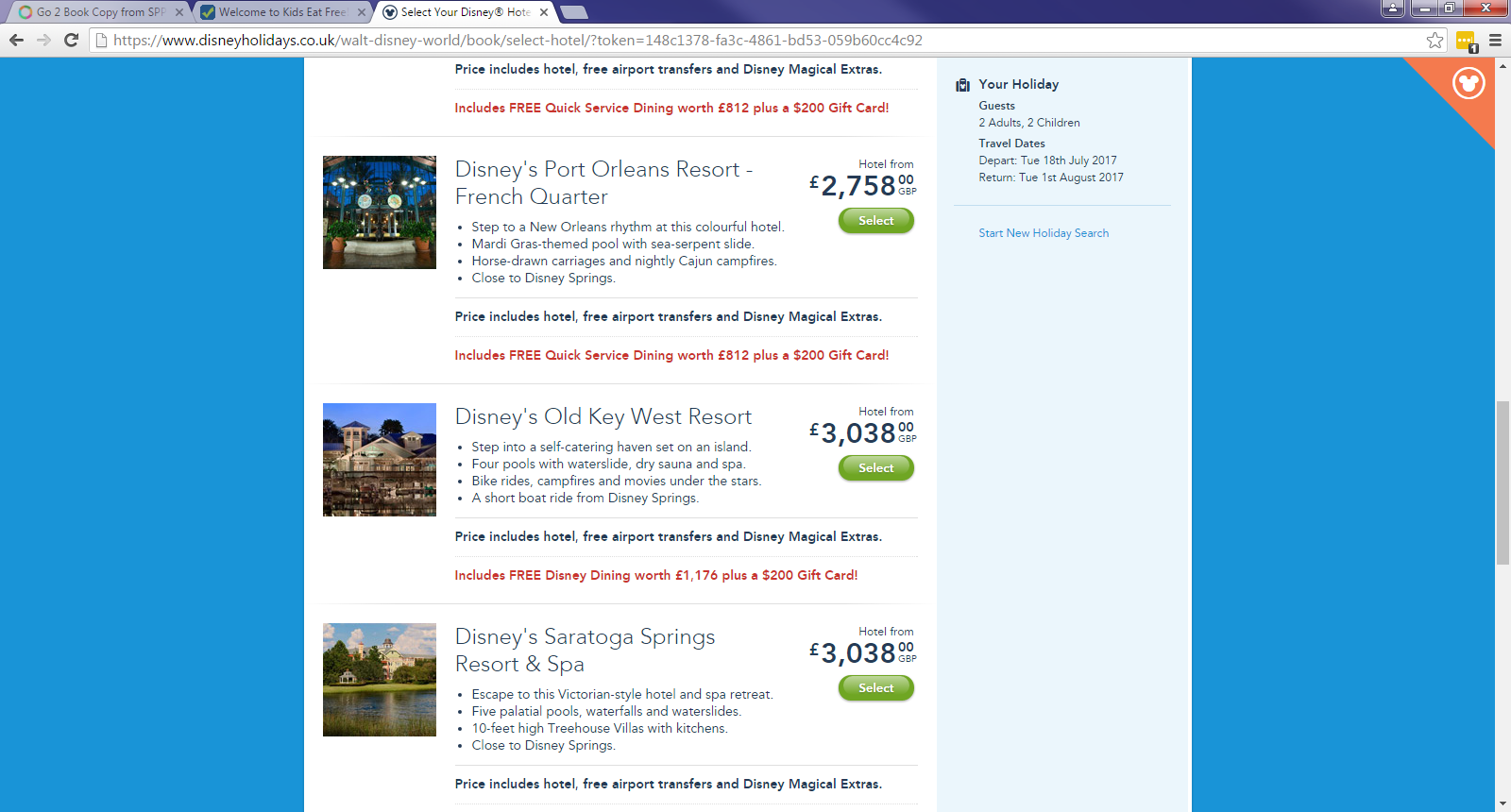Click 'Return: Tue 1st August 2017'
Image resolution: width=1511 pixels, height=812 pixels.
coord(1051,178)
